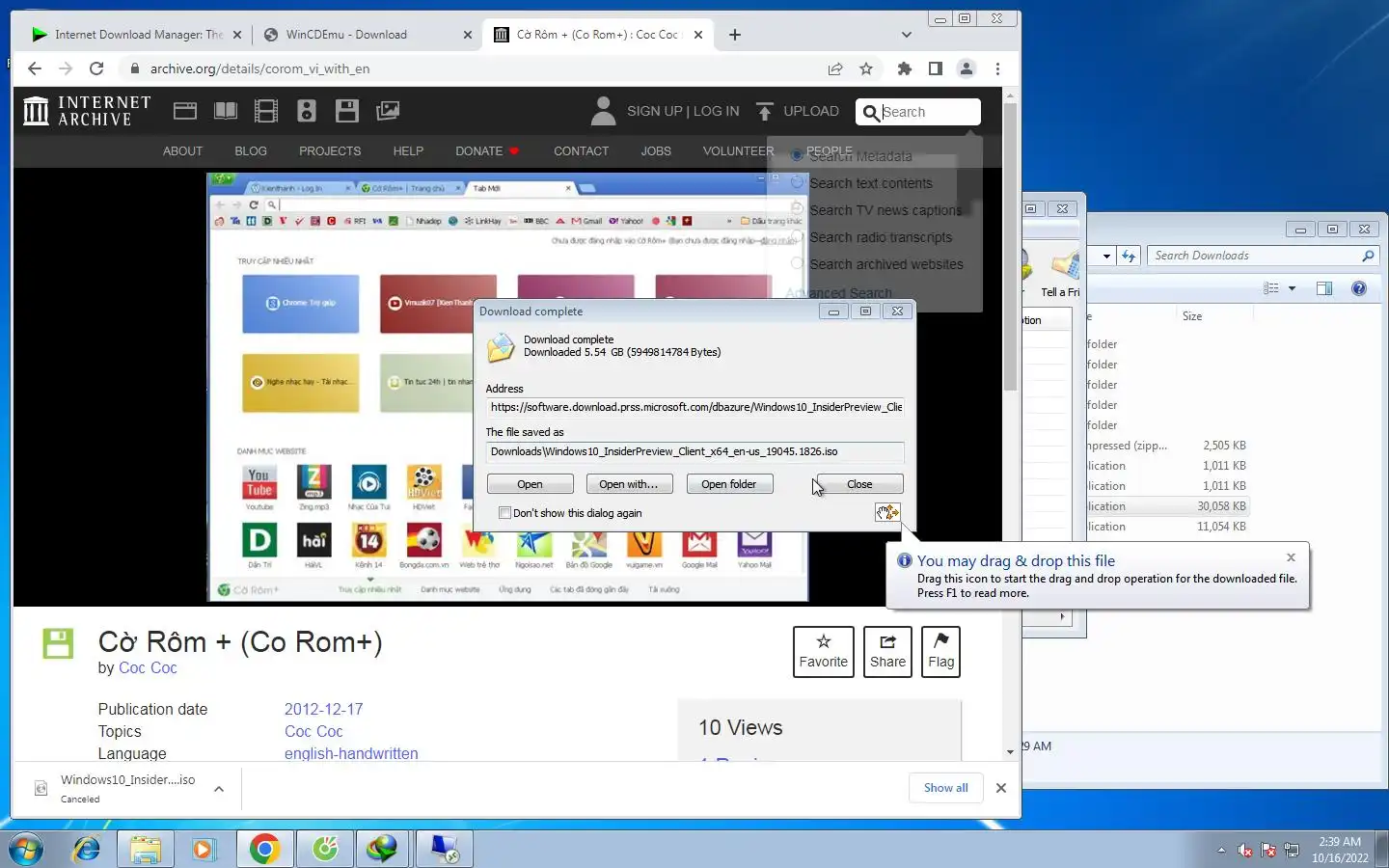
Task: Switch to WinCDEmu - Download tab
Action: point(365,35)
